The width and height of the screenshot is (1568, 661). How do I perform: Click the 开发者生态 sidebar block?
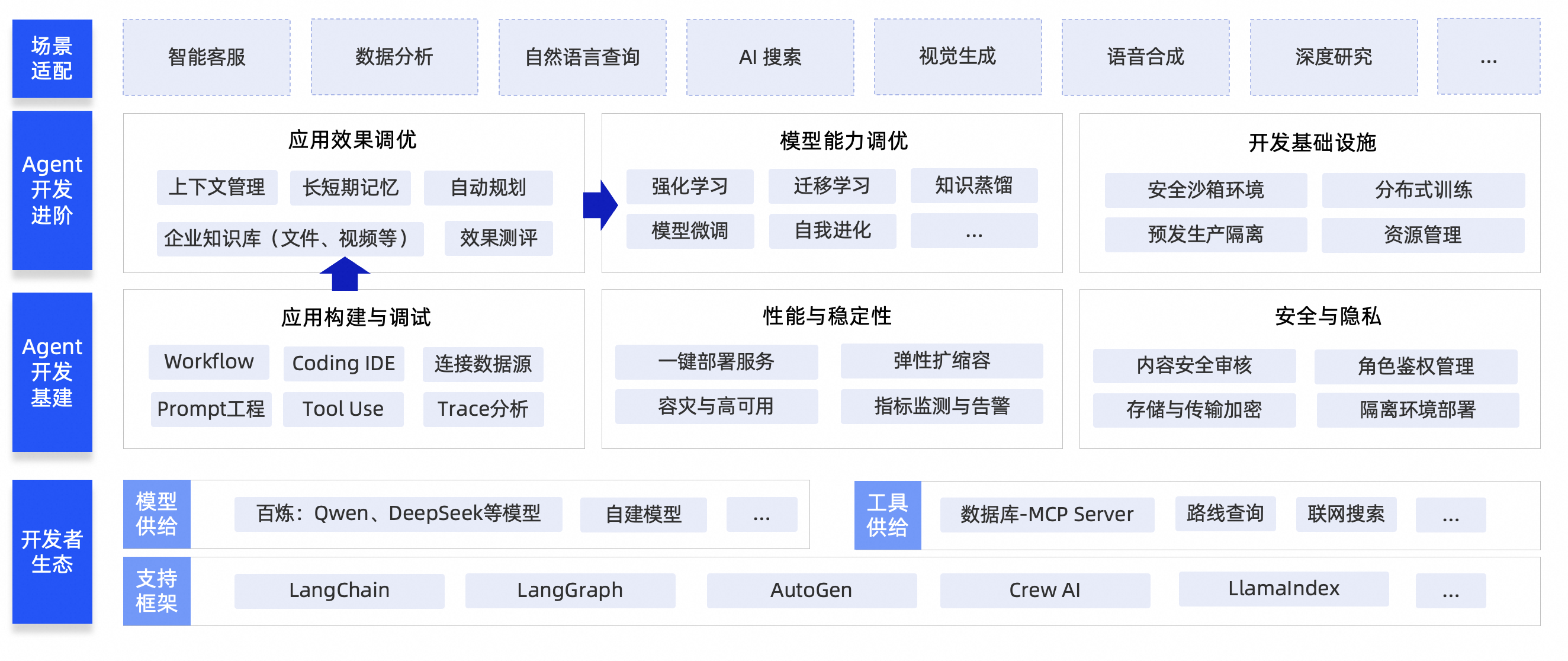(x=52, y=551)
